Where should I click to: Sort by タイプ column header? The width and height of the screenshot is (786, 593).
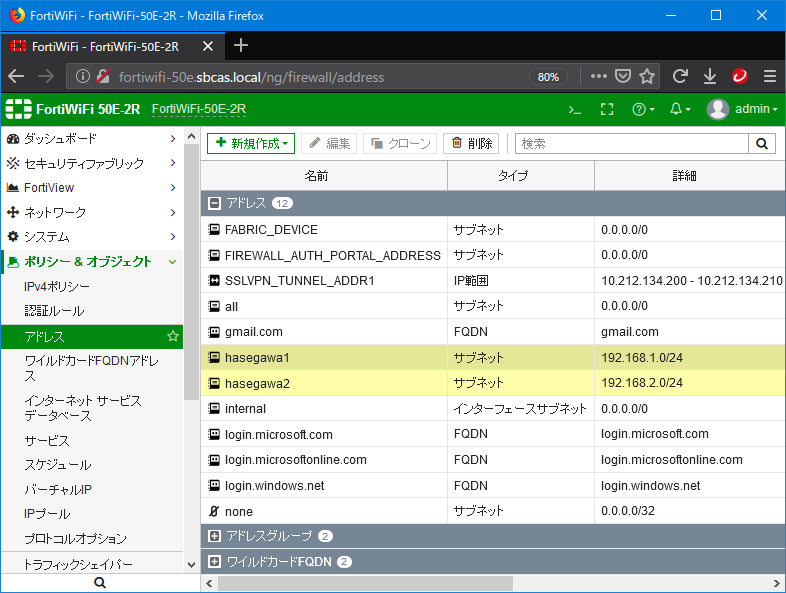tap(521, 175)
